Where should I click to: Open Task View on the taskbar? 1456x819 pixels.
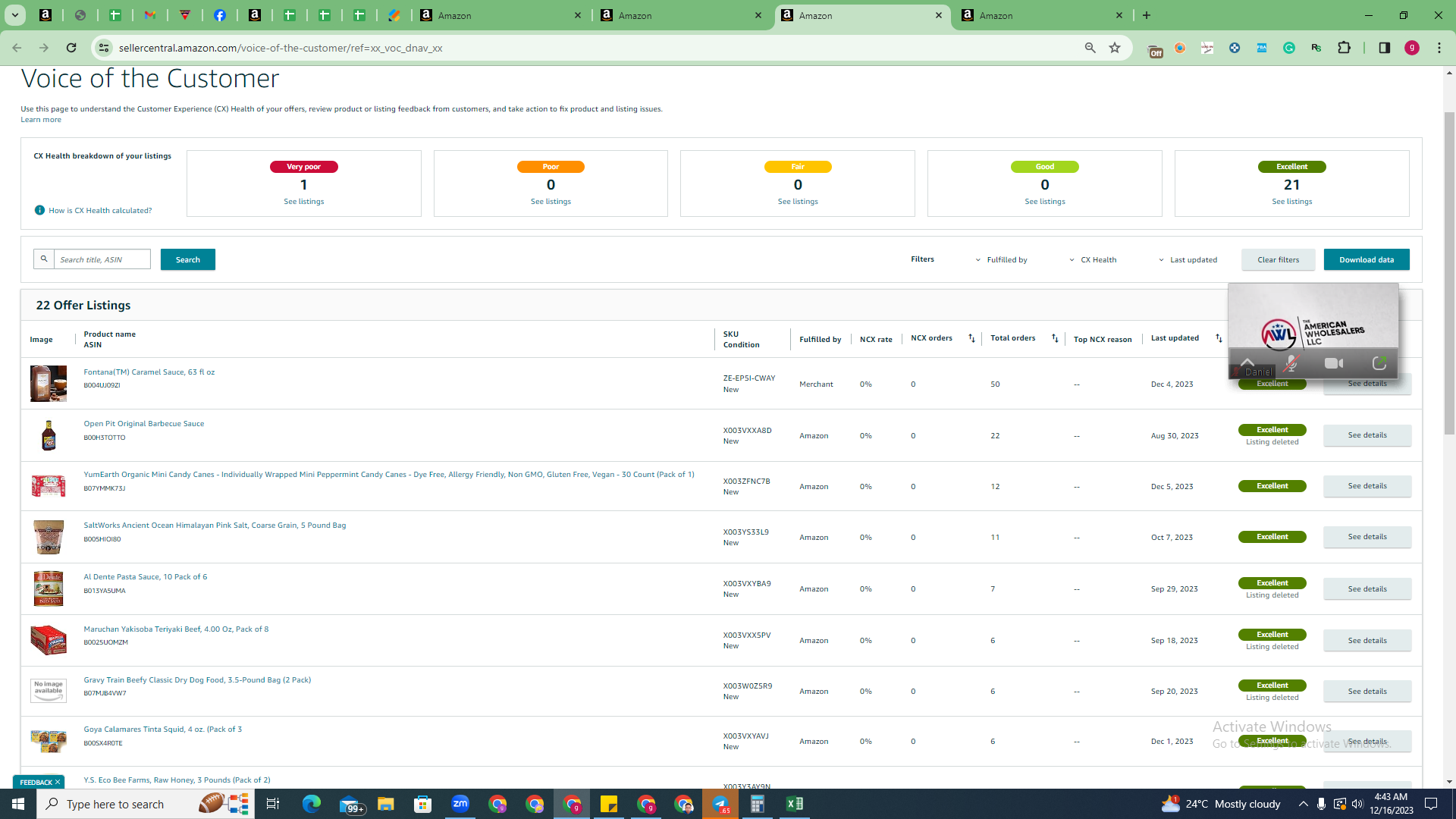pos(273,804)
